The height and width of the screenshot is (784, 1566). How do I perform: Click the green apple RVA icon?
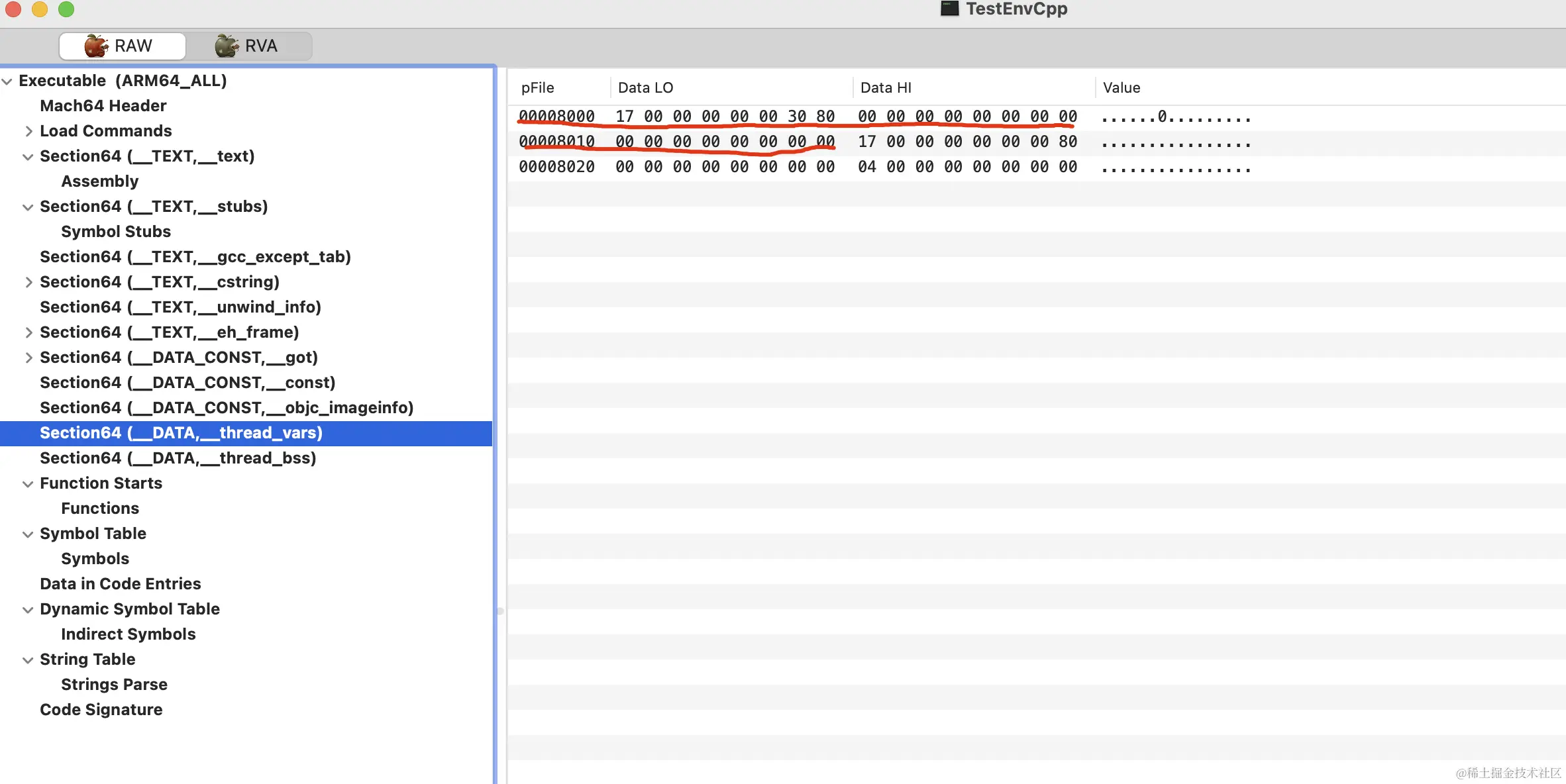[x=226, y=46]
